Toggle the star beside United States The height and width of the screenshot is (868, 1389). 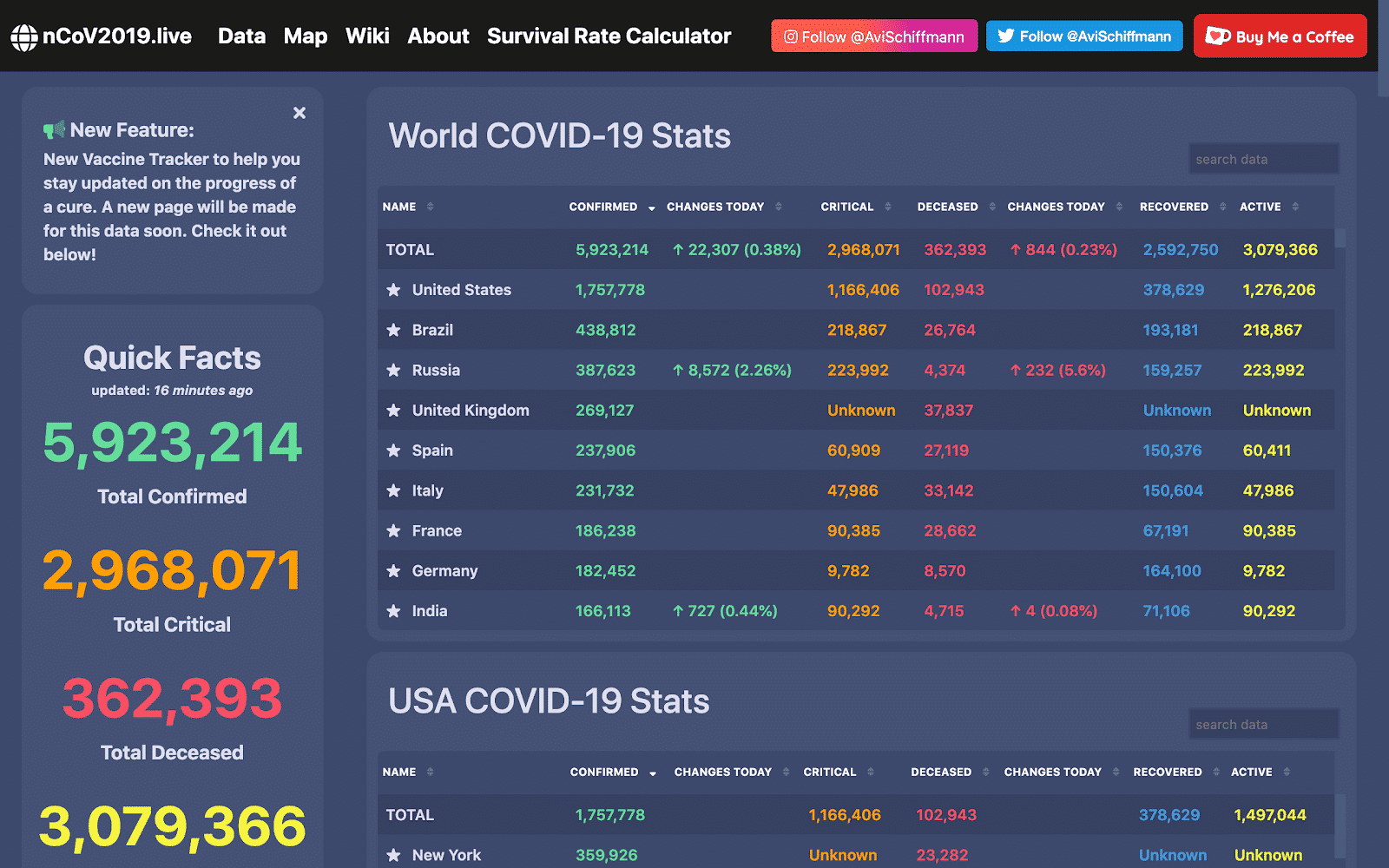click(394, 290)
